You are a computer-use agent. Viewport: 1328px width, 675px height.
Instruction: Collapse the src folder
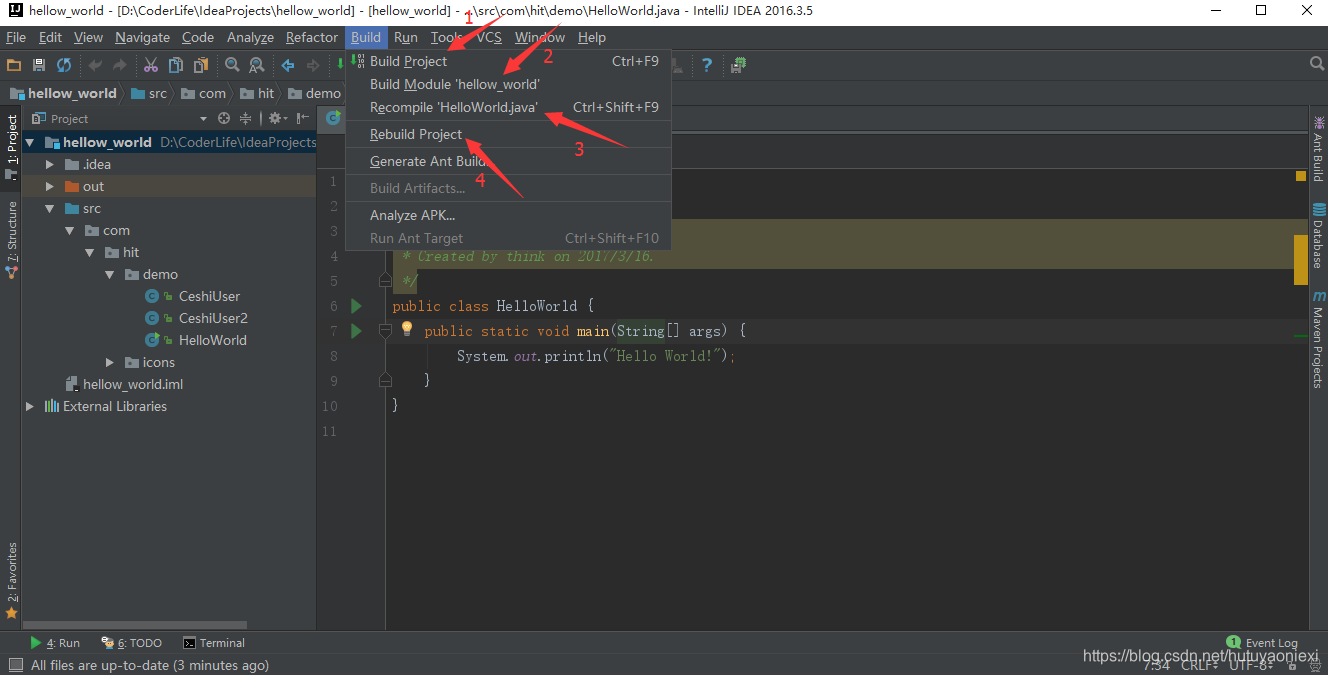coord(50,208)
